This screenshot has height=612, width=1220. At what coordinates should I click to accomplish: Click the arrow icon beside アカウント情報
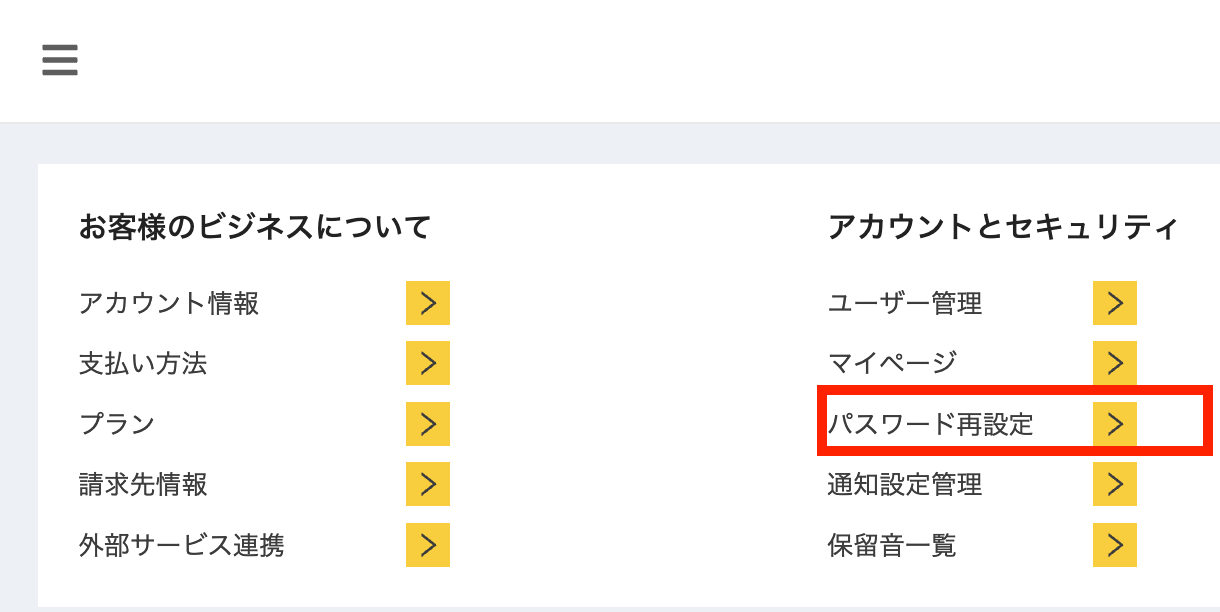click(x=428, y=303)
